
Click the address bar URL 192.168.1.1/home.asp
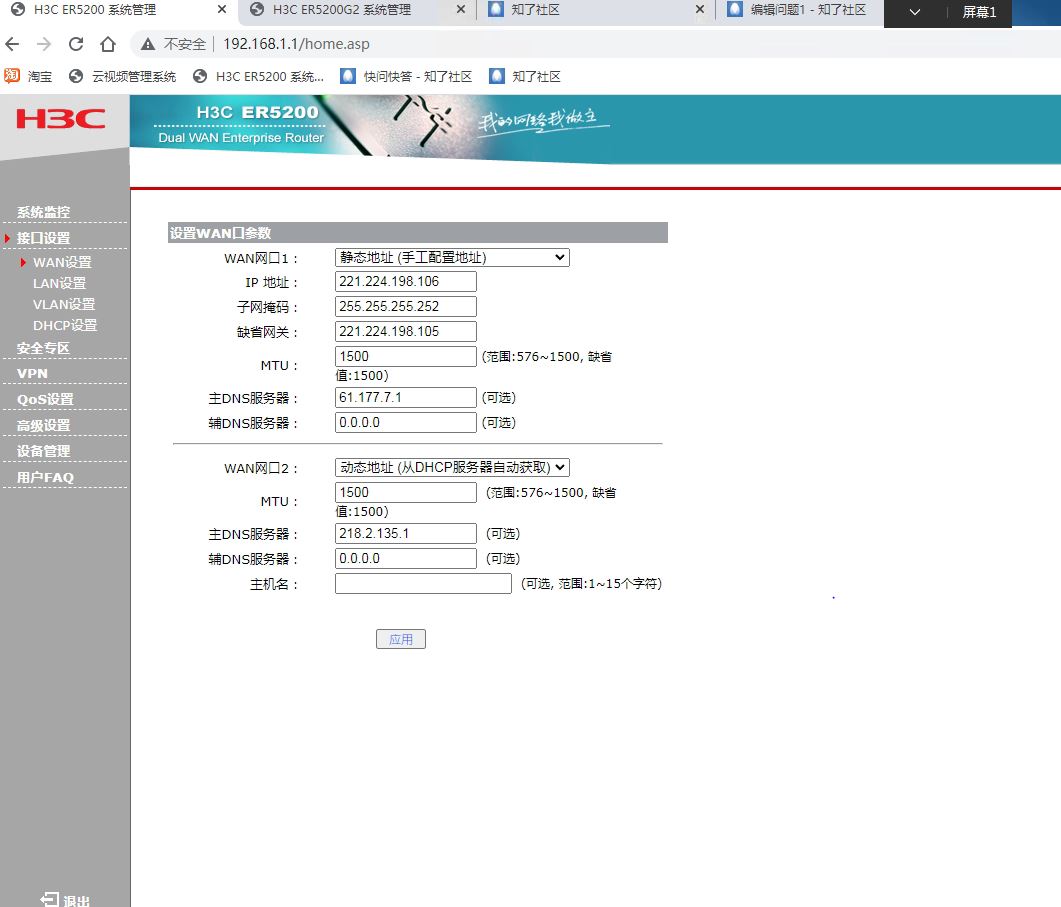click(x=296, y=45)
